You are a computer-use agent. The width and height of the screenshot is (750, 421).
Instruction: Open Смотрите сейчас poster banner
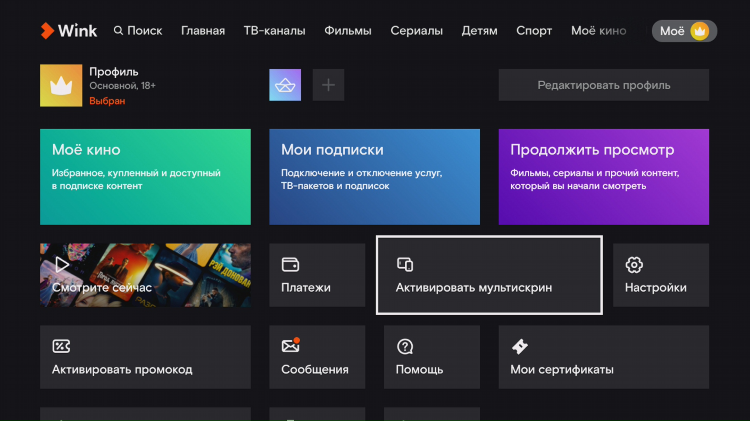point(145,275)
